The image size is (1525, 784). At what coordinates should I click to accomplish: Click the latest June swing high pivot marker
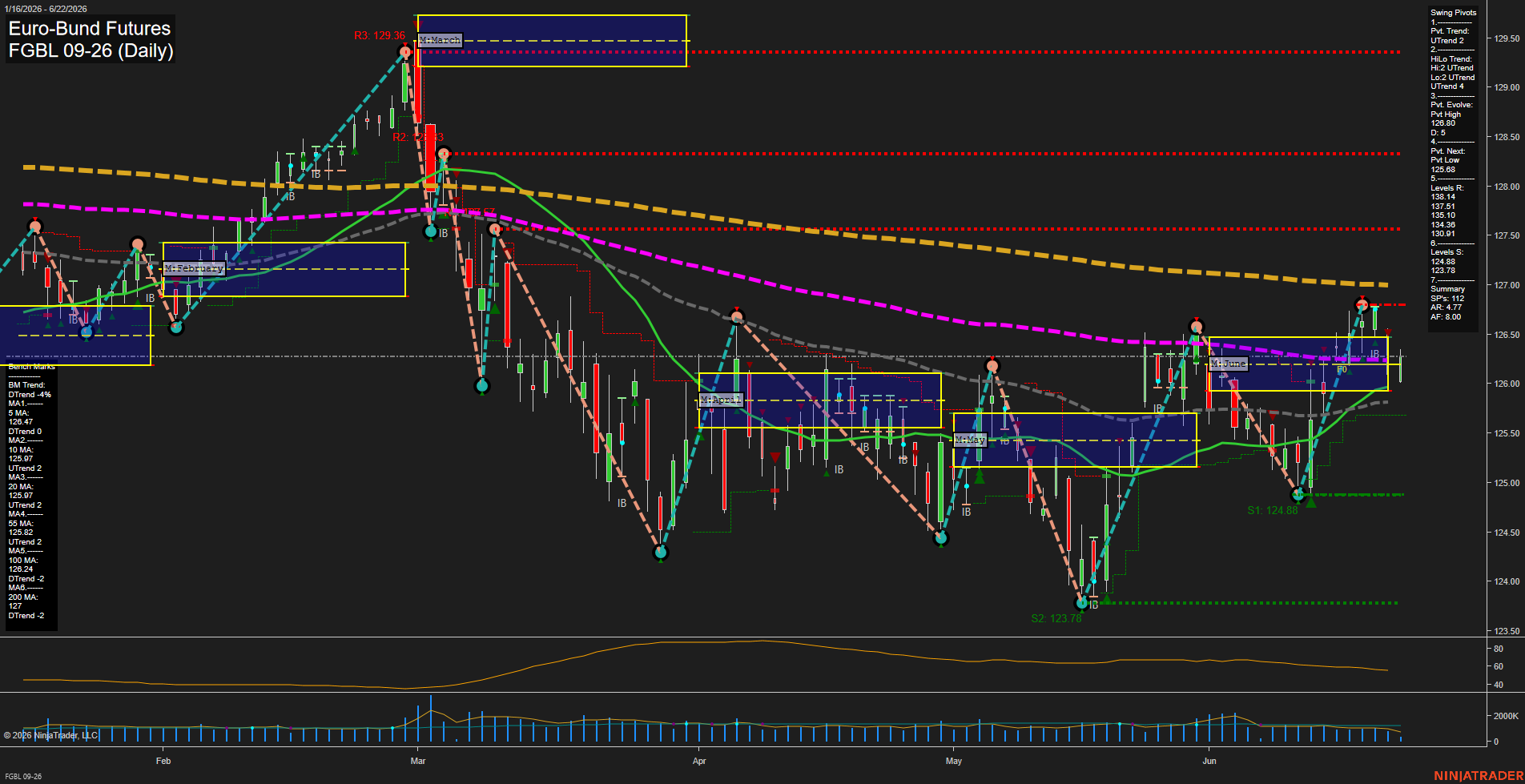pyautogui.click(x=1362, y=304)
